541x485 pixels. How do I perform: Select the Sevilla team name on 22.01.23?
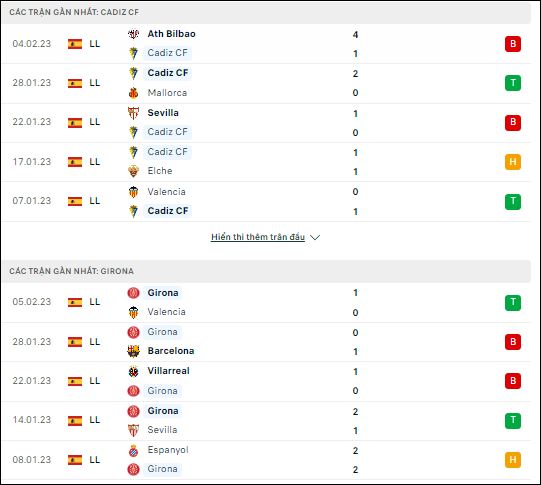(163, 113)
